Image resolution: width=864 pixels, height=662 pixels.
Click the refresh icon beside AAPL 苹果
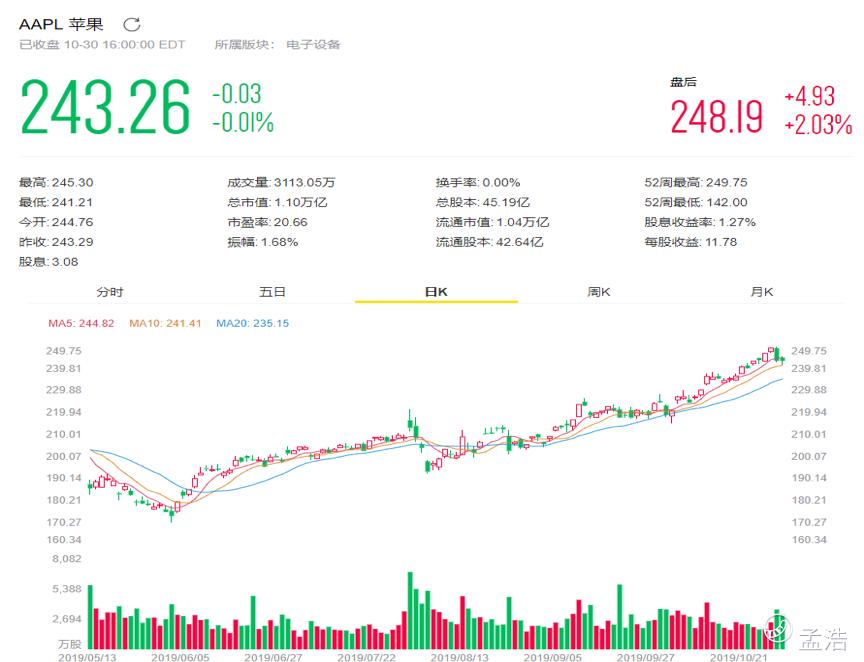coord(132,24)
